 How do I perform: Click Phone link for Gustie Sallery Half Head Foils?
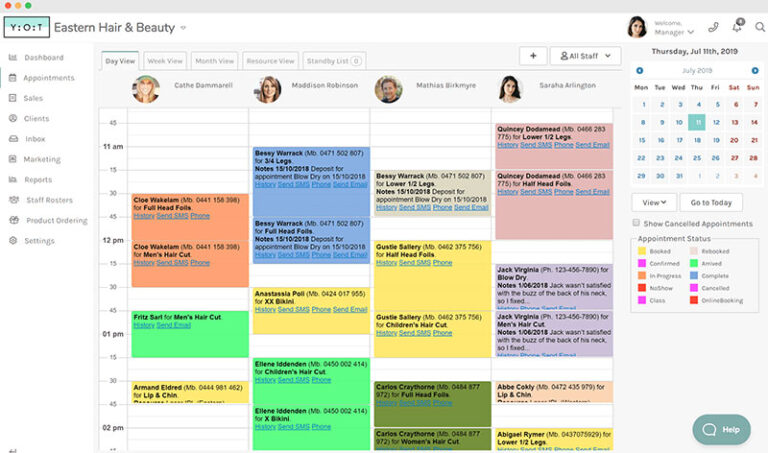click(442, 263)
